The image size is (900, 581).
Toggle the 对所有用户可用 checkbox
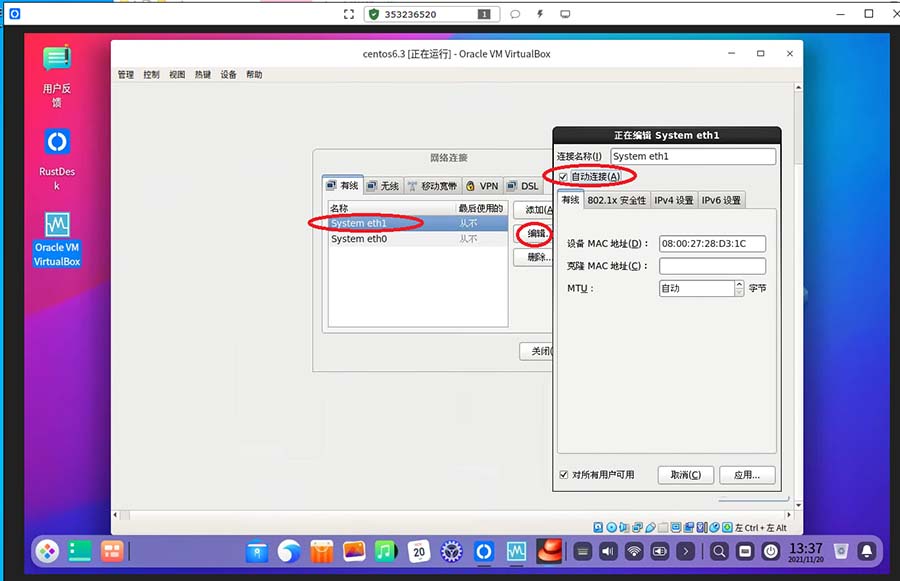[564, 475]
